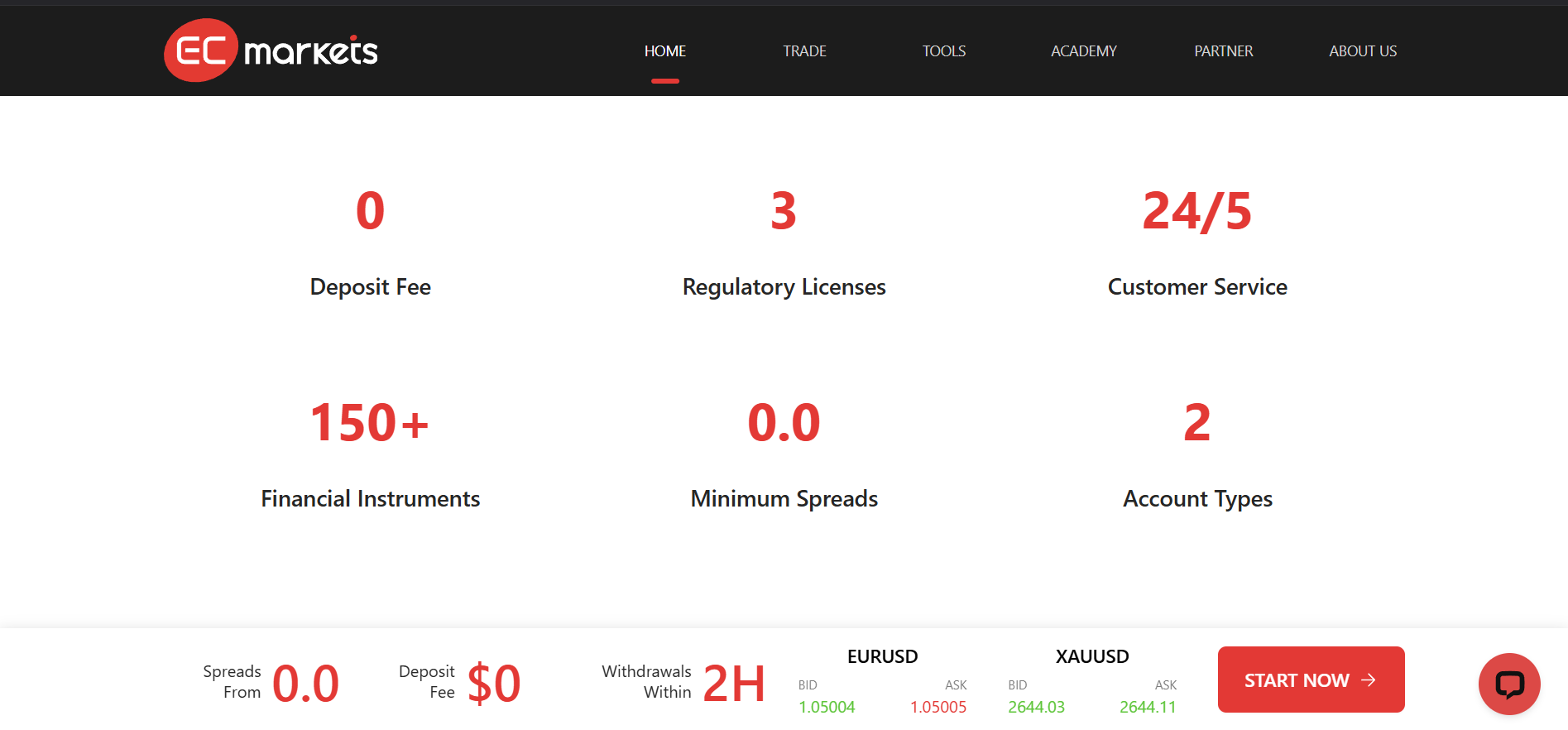The width and height of the screenshot is (1568, 730).
Task: Select the Deposit Fee label under 0
Action: [370, 287]
